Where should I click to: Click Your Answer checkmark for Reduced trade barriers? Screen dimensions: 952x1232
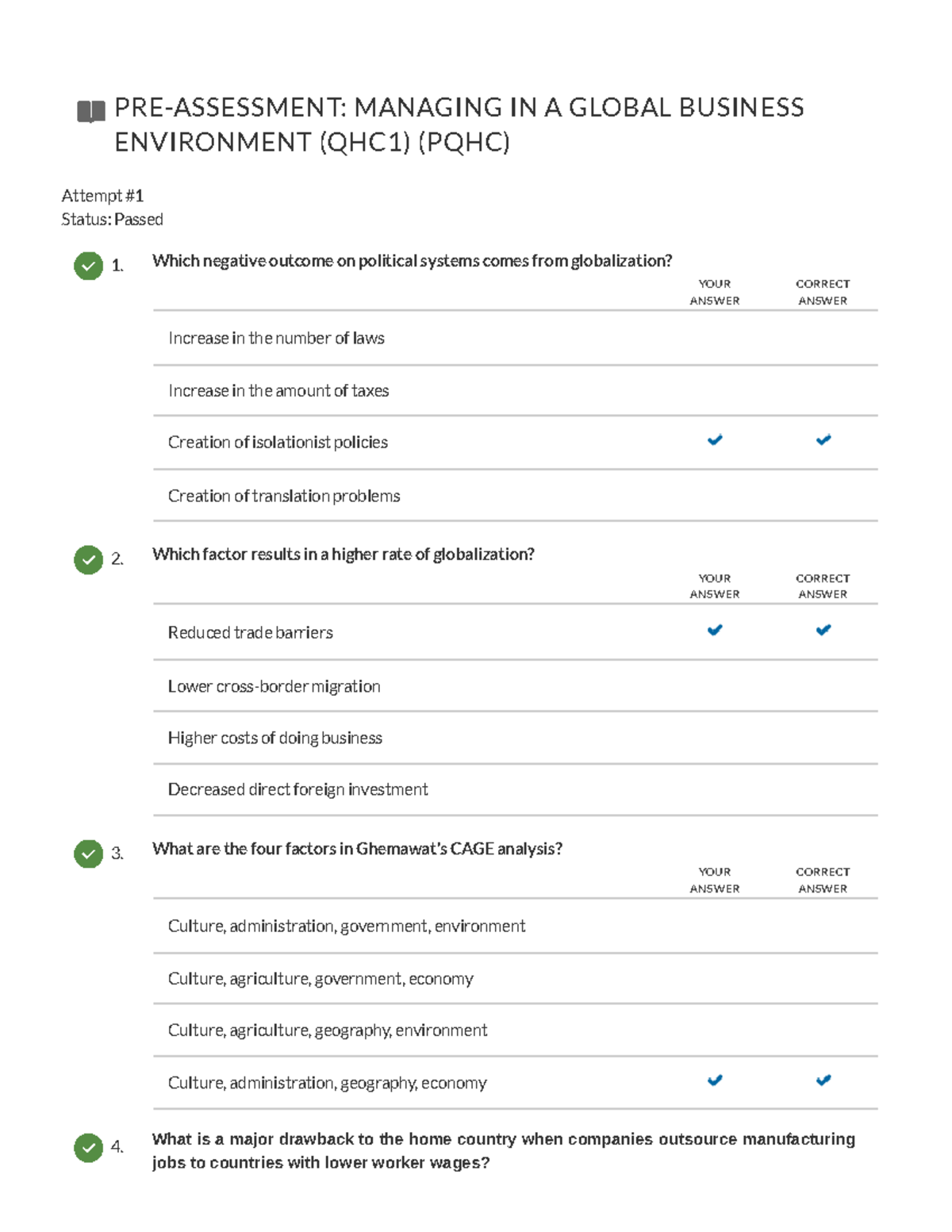tap(715, 630)
